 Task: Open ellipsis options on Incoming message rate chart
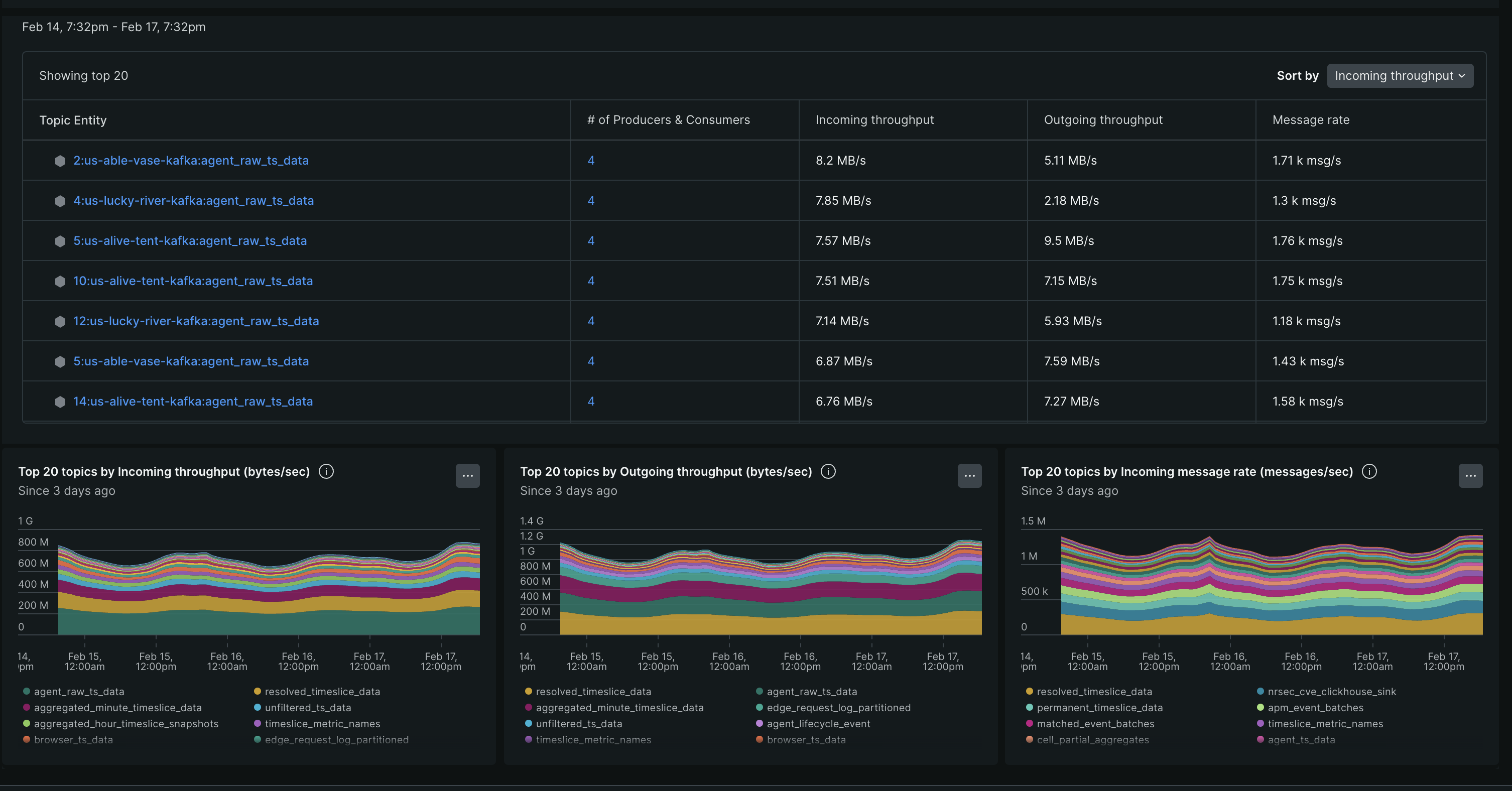point(1470,476)
